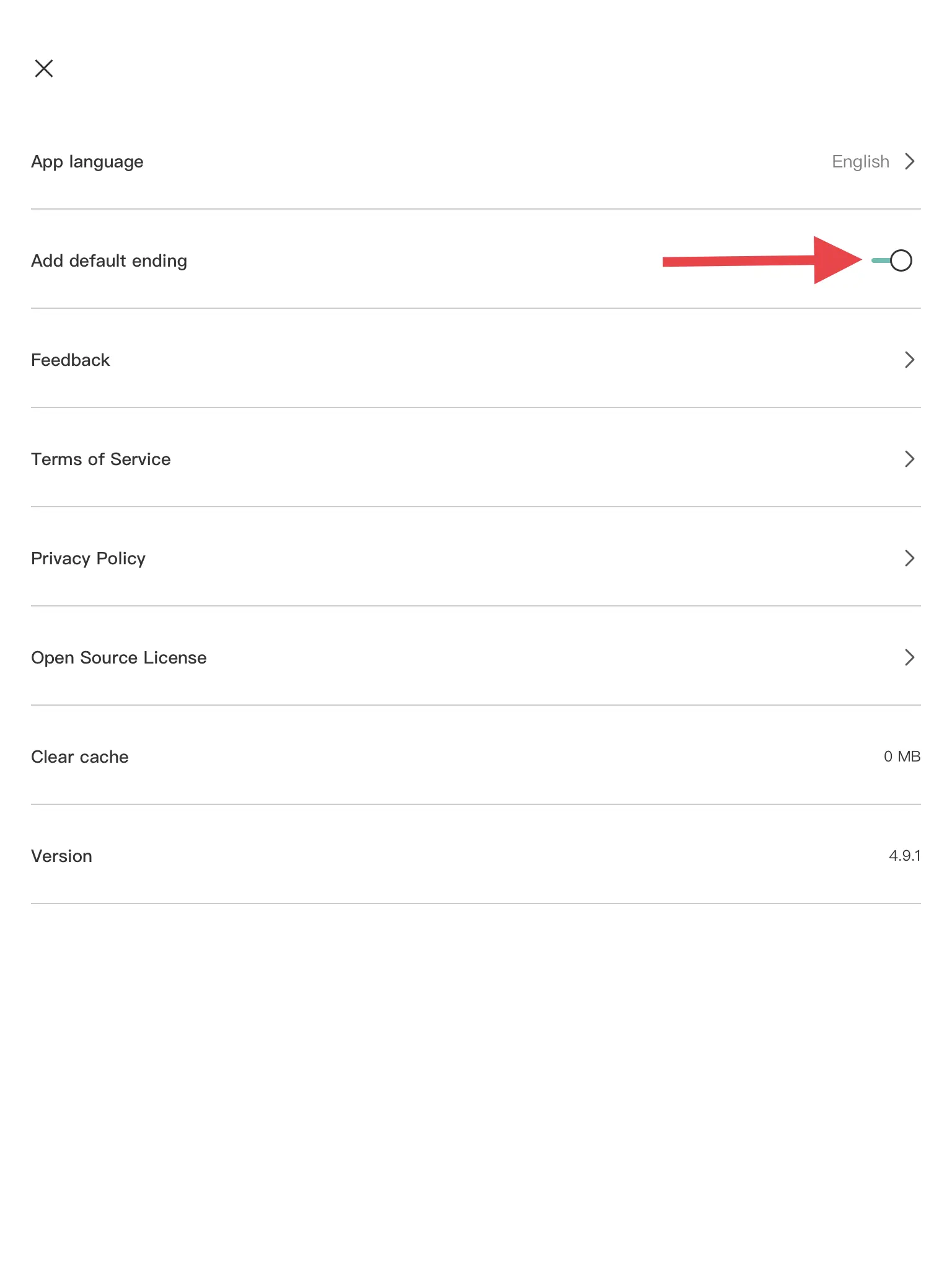Click the chevron beside Terms of Service
Image resolution: width=952 pixels, height=1270 pixels.
click(x=910, y=459)
